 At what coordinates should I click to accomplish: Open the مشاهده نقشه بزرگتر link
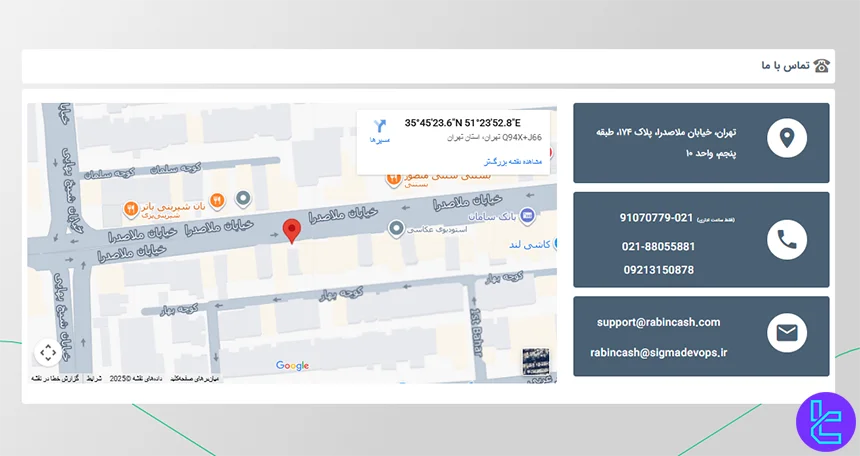[x=513, y=162]
